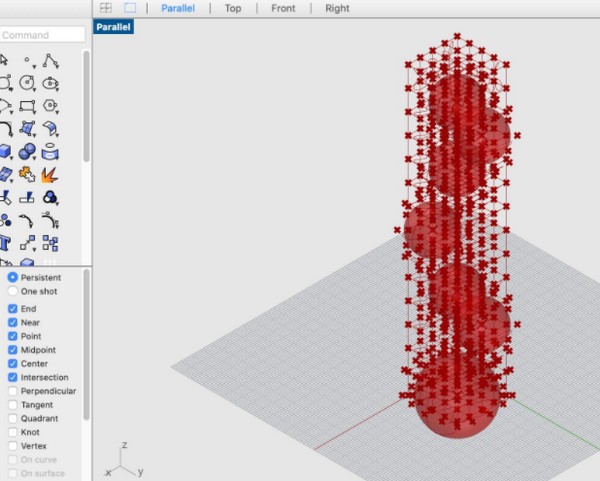Open the Parallel viewport title menu

113,27
